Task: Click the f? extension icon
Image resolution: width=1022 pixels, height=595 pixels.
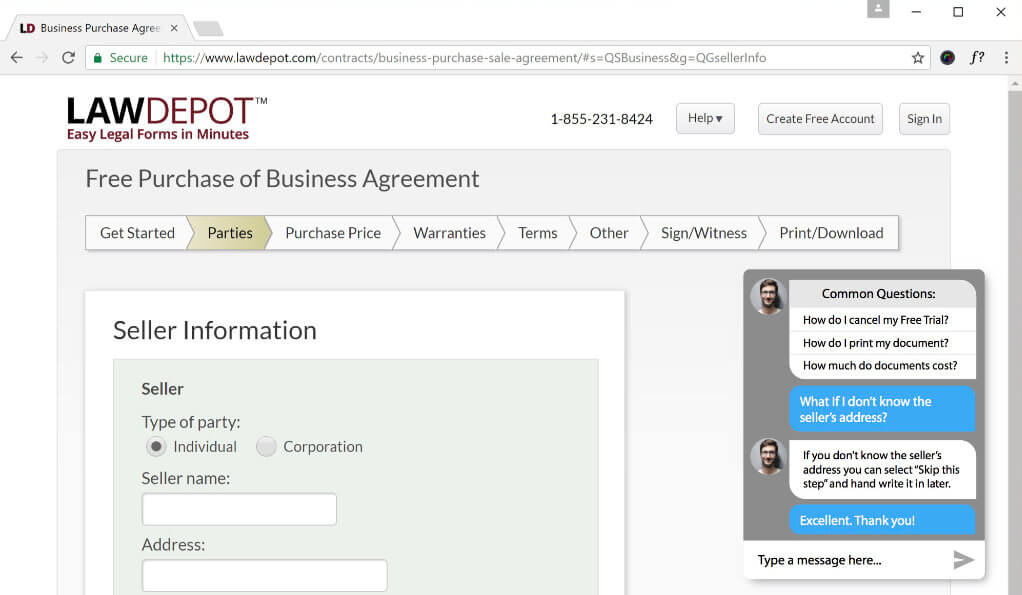Action: tap(977, 58)
